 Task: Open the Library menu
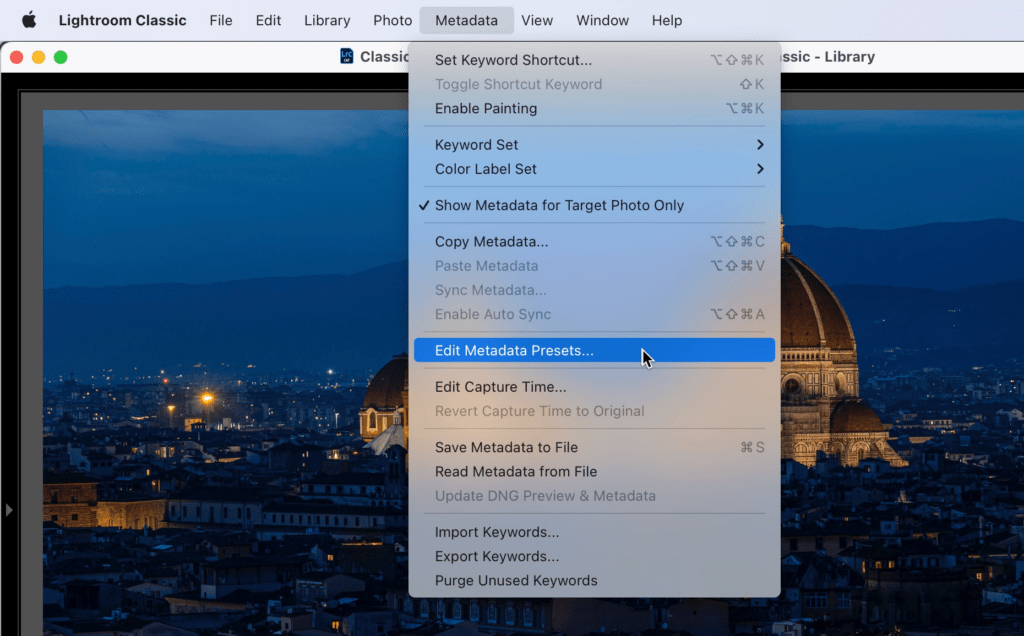[x=327, y=20]
